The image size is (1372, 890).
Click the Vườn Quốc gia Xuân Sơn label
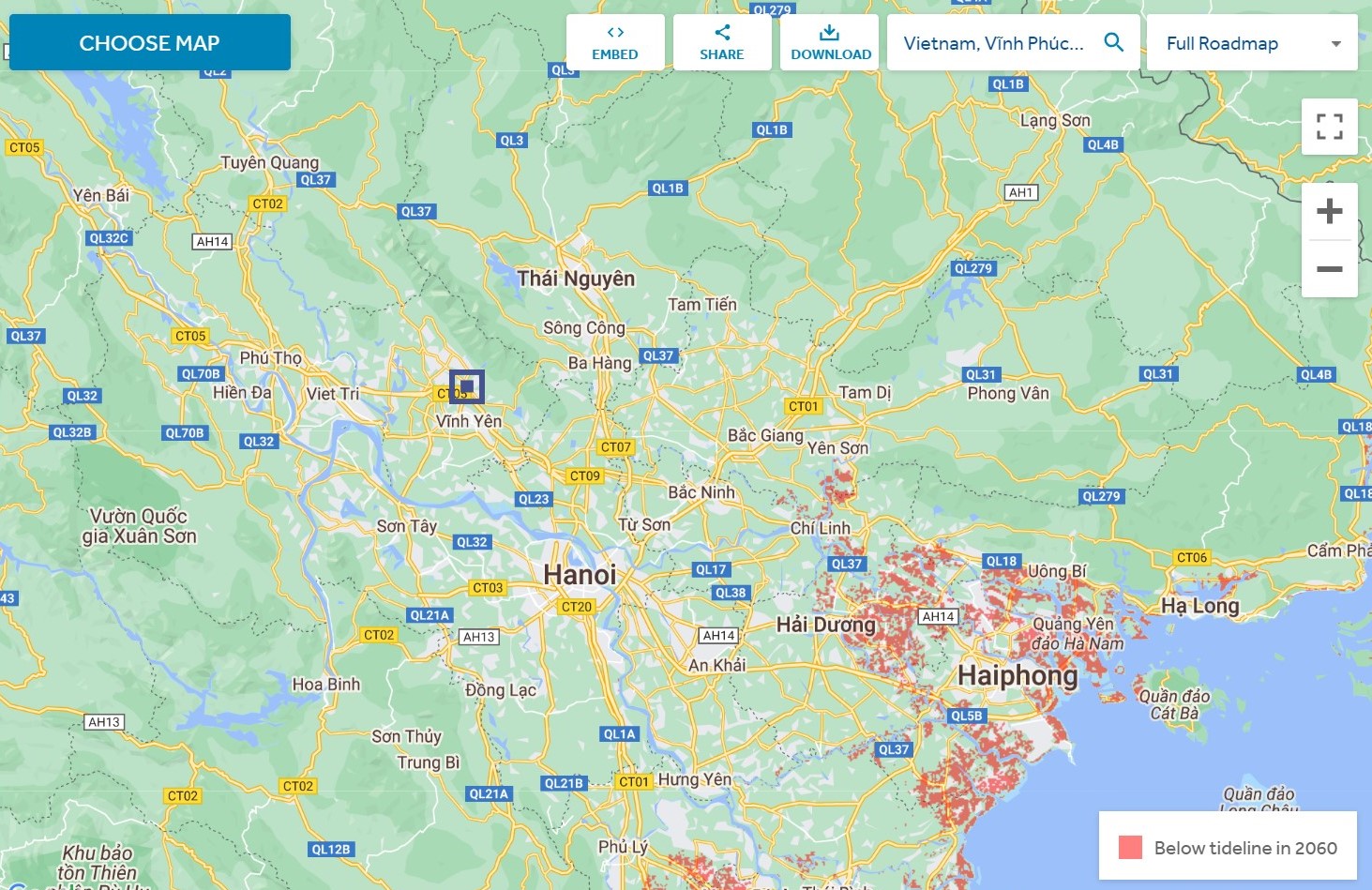[x=139, y=526]
